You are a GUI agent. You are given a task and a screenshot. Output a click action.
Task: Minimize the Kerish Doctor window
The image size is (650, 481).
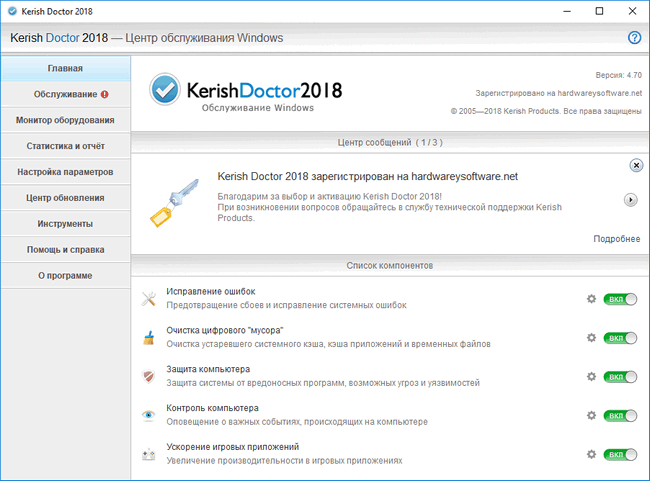[567, 12]
